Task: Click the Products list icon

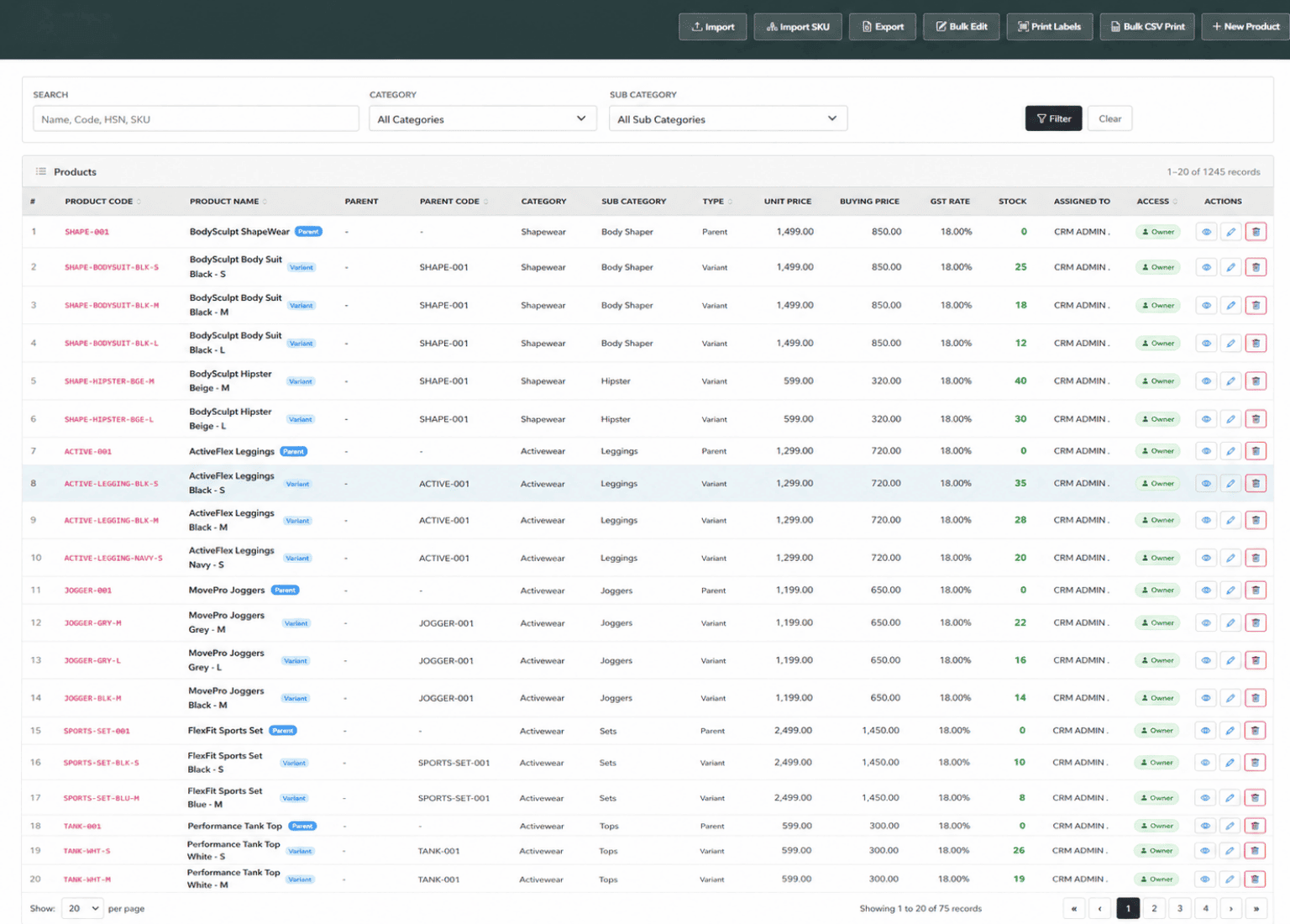Action: coord(40,171)
